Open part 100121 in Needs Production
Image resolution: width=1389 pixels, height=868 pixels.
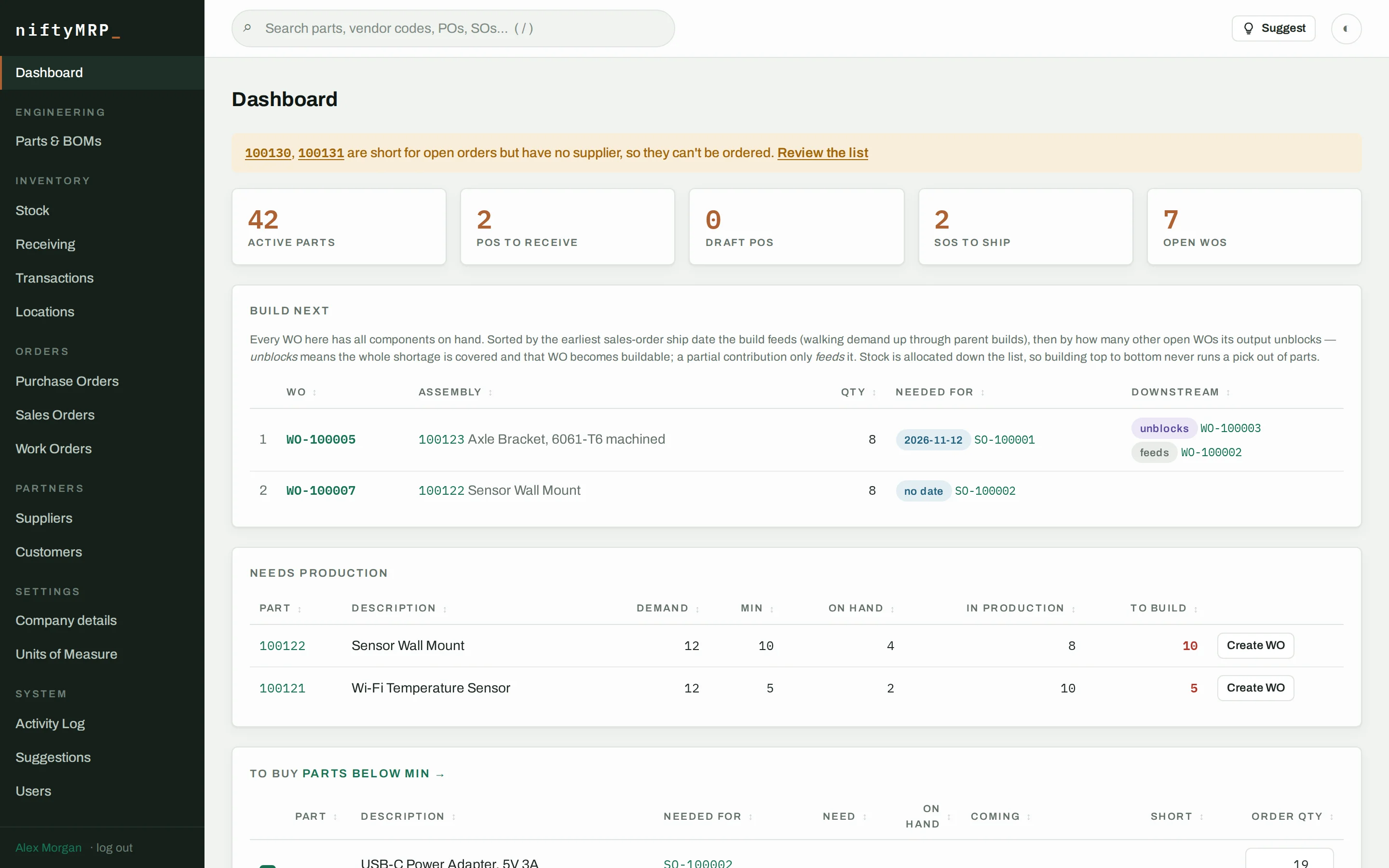click(282, 688)
